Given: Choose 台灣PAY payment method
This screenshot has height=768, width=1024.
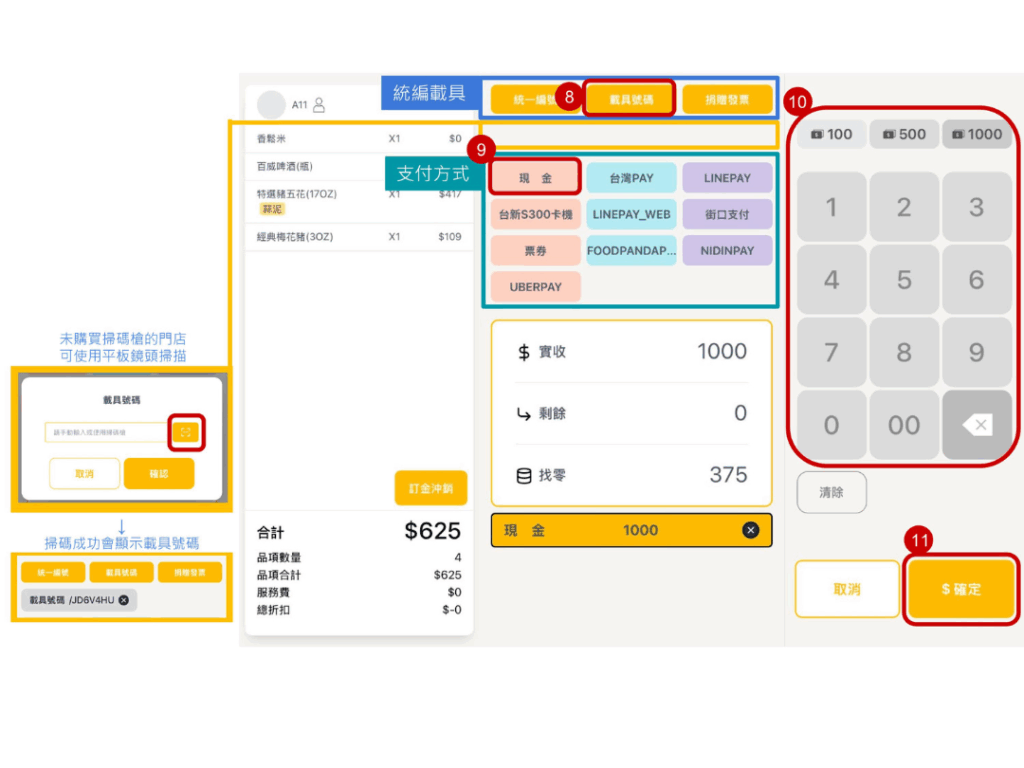Looking at the screenshot, I should coord(631,178).
